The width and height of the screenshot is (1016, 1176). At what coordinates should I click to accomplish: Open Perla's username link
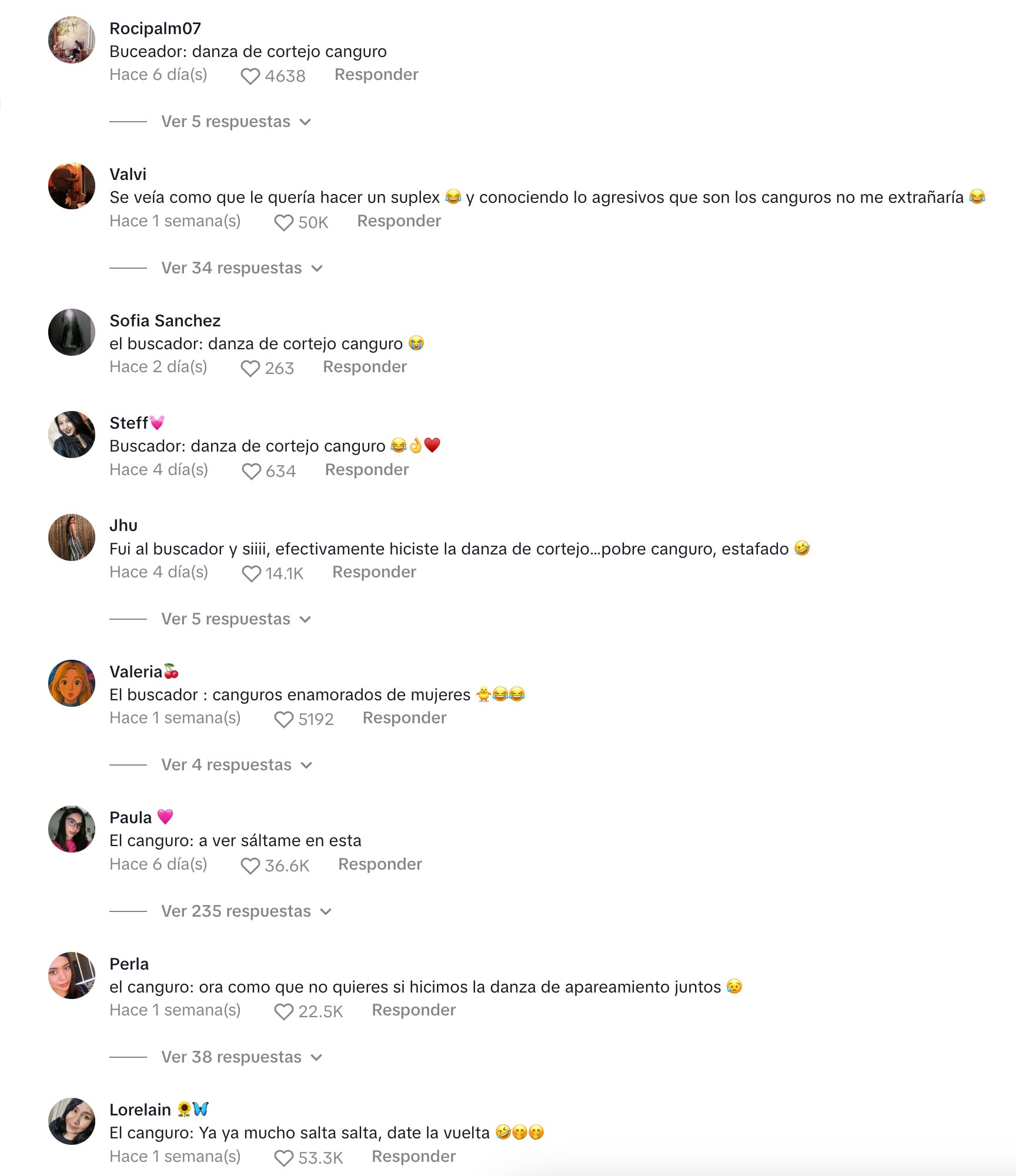[x=129, y=964]
